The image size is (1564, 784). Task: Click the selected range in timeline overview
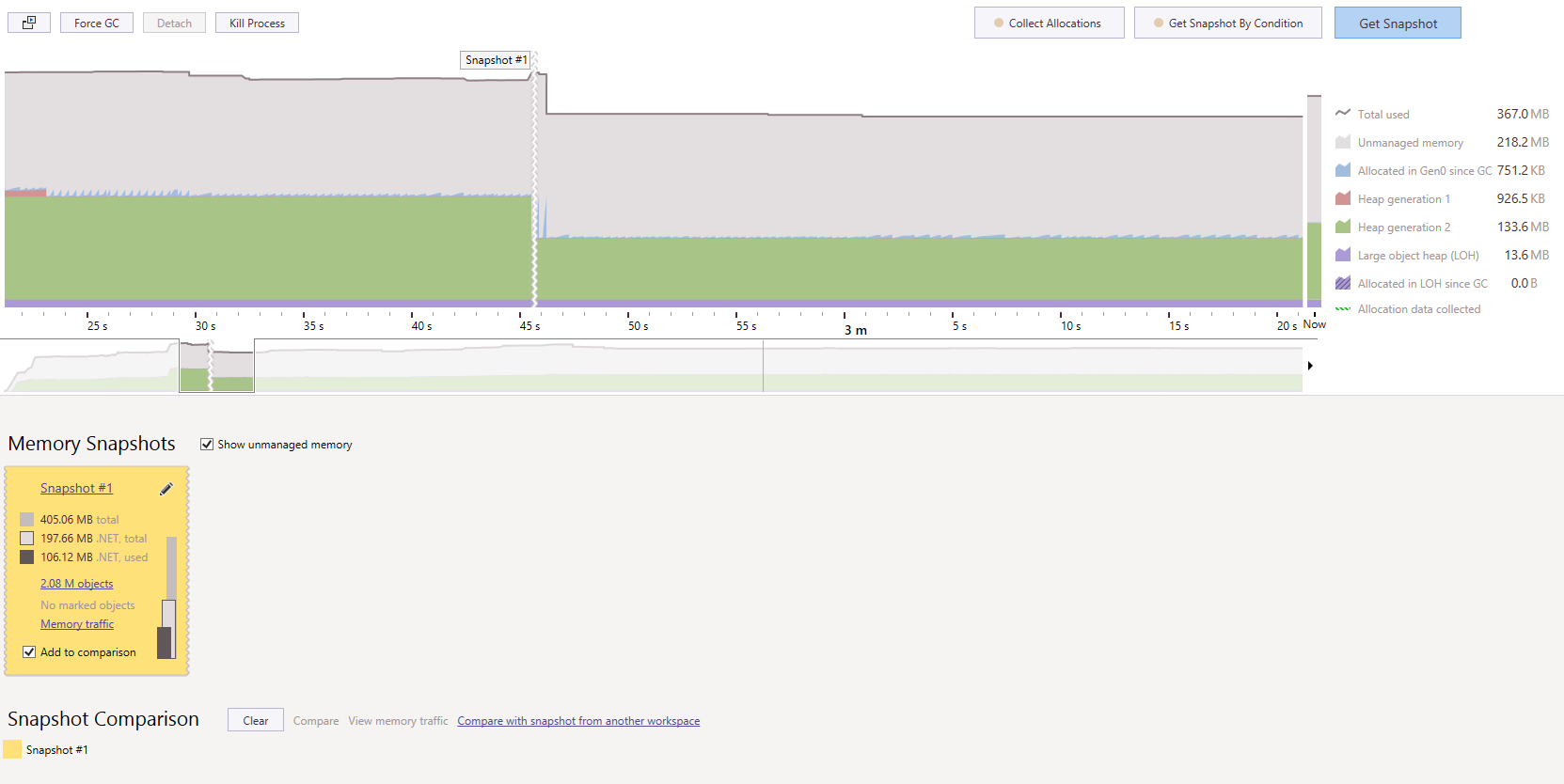click(216, 366)
